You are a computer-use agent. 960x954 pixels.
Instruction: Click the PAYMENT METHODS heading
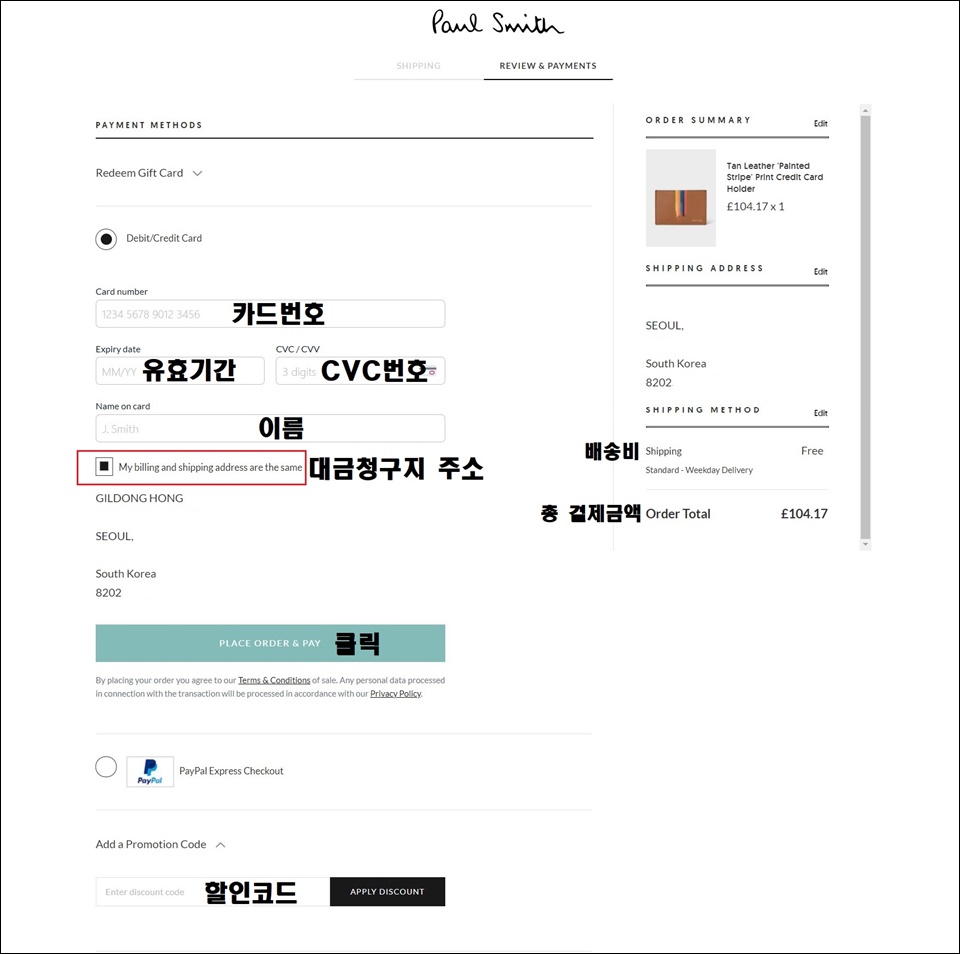pos(149,125)
